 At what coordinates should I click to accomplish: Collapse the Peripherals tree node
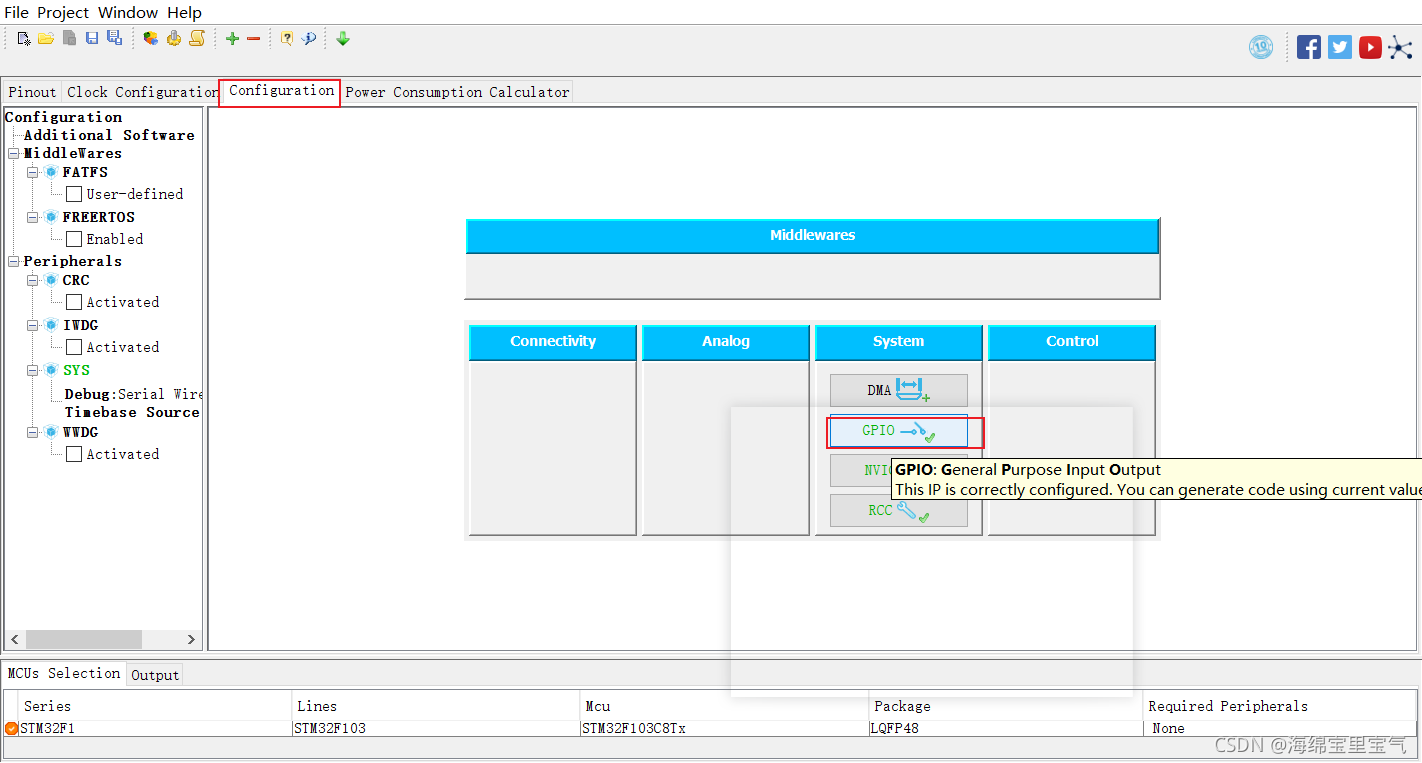[14, 261]
